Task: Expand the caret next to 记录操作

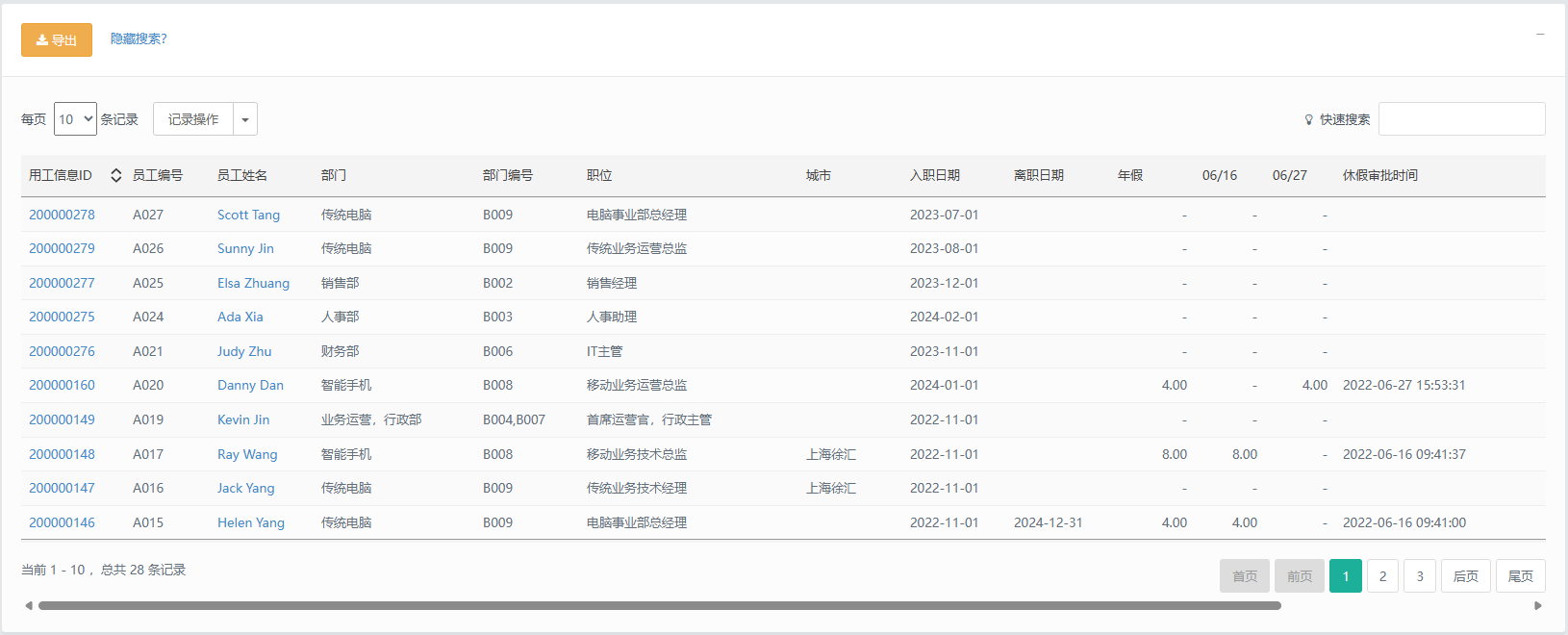Action: (245, 119)
